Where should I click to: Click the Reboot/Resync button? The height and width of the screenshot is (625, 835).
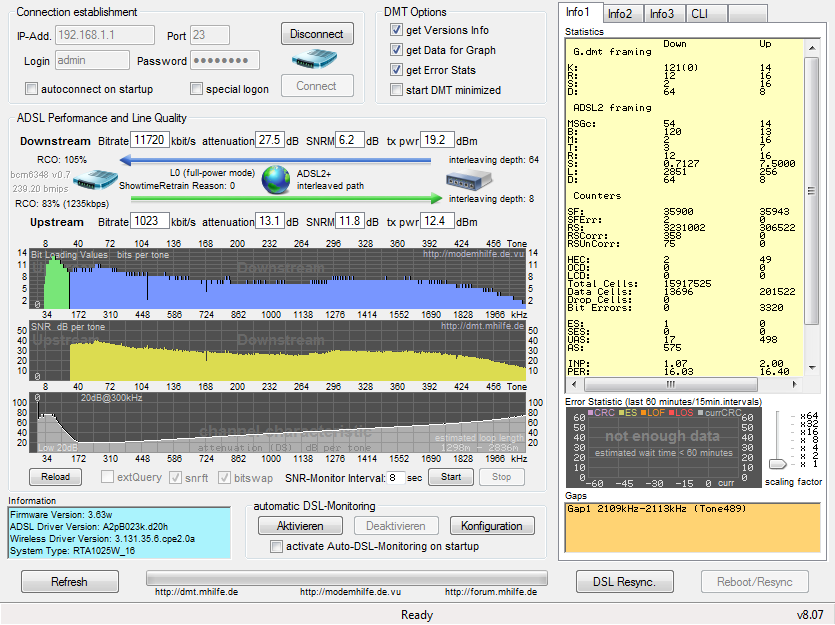755,581
